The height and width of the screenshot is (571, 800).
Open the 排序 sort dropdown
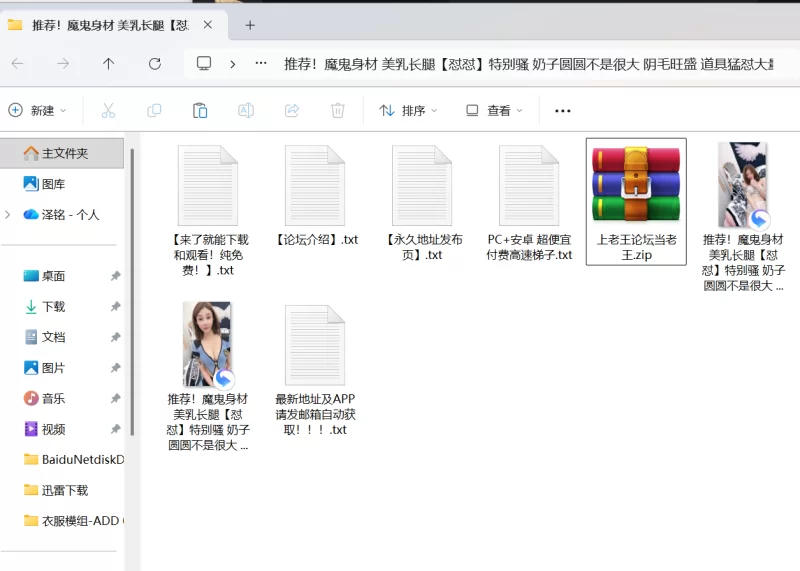coord(408,110)
